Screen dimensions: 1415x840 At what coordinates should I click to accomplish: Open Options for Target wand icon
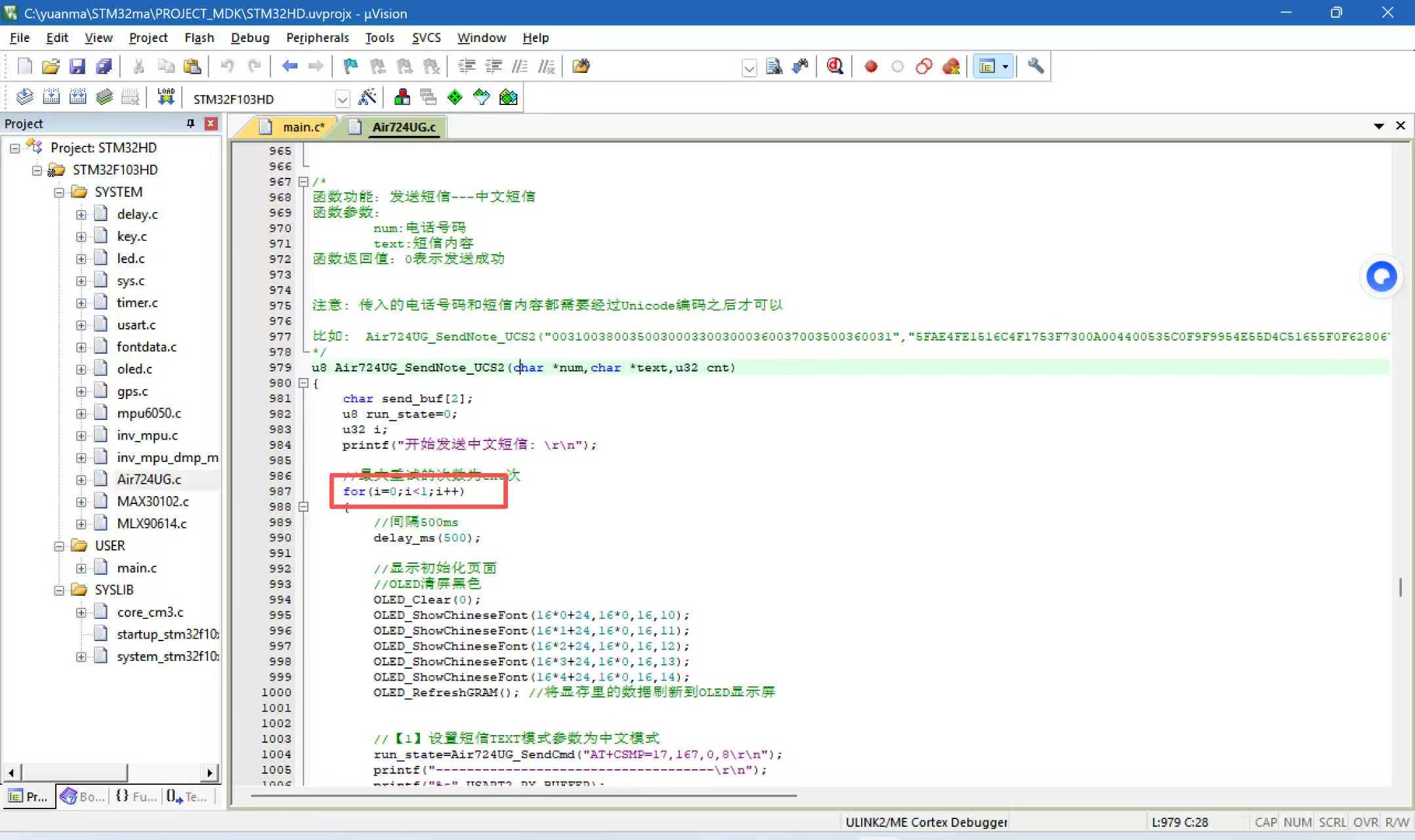click(x=368, y=98)
